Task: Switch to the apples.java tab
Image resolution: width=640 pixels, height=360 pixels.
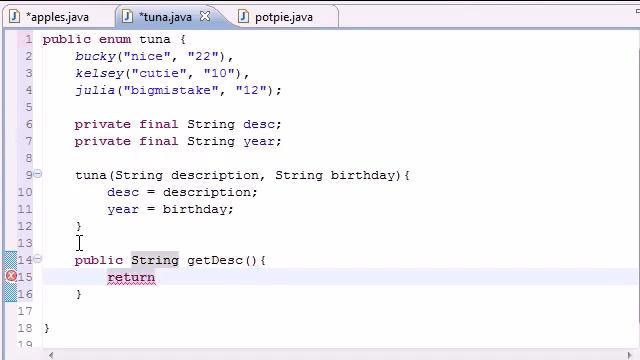Action: click(x=58, y=17)
